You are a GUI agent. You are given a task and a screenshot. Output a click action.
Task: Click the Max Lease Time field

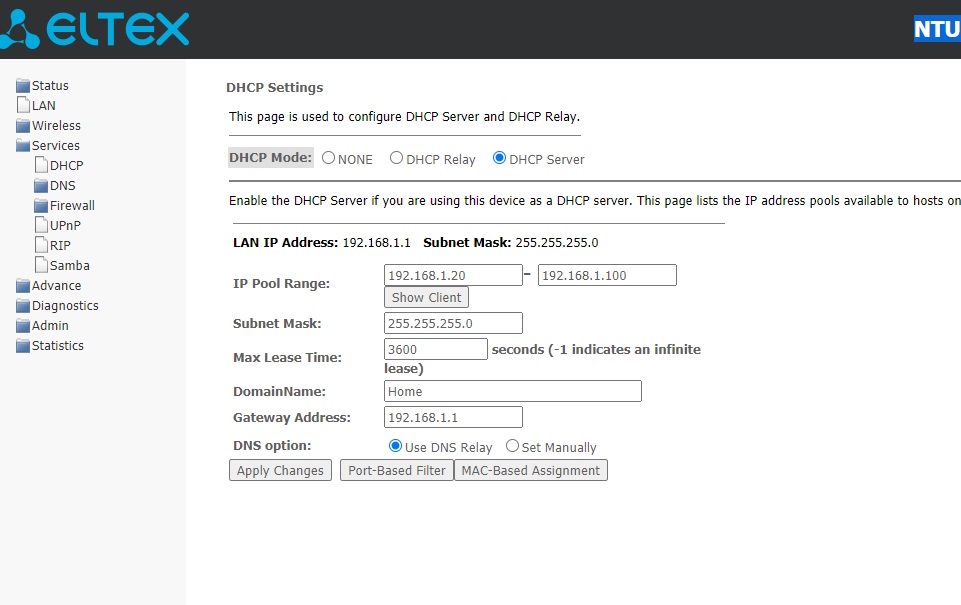(x=435, y=349)
